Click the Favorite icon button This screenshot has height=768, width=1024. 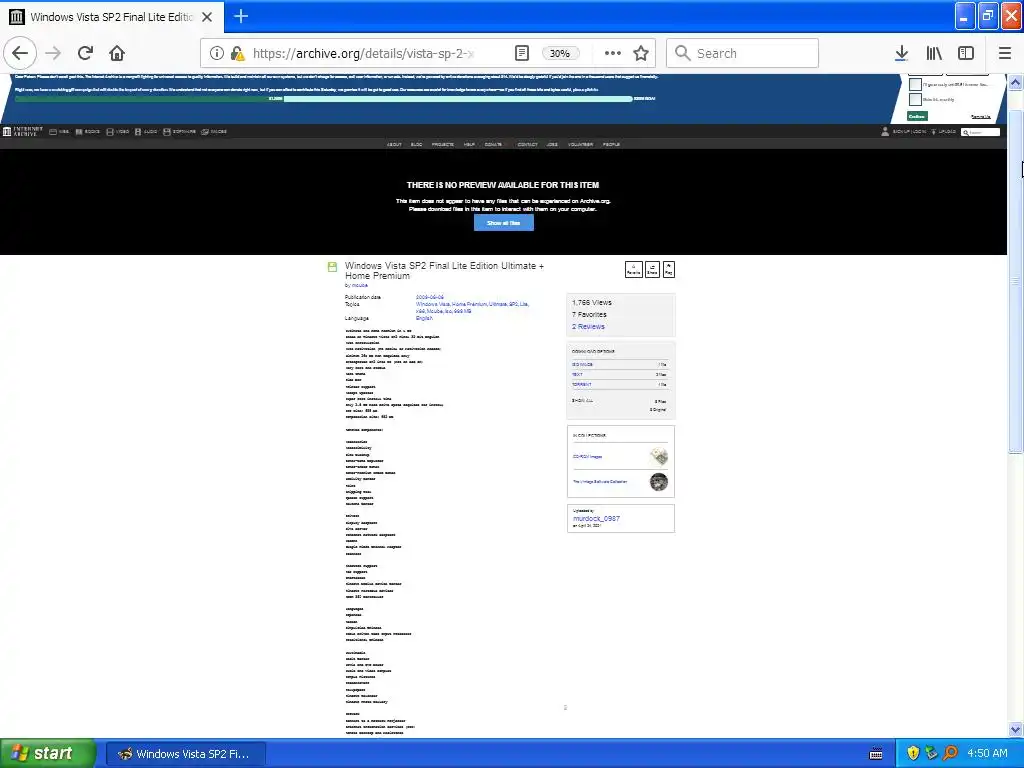pyautogui.click(x=633, y=269)
